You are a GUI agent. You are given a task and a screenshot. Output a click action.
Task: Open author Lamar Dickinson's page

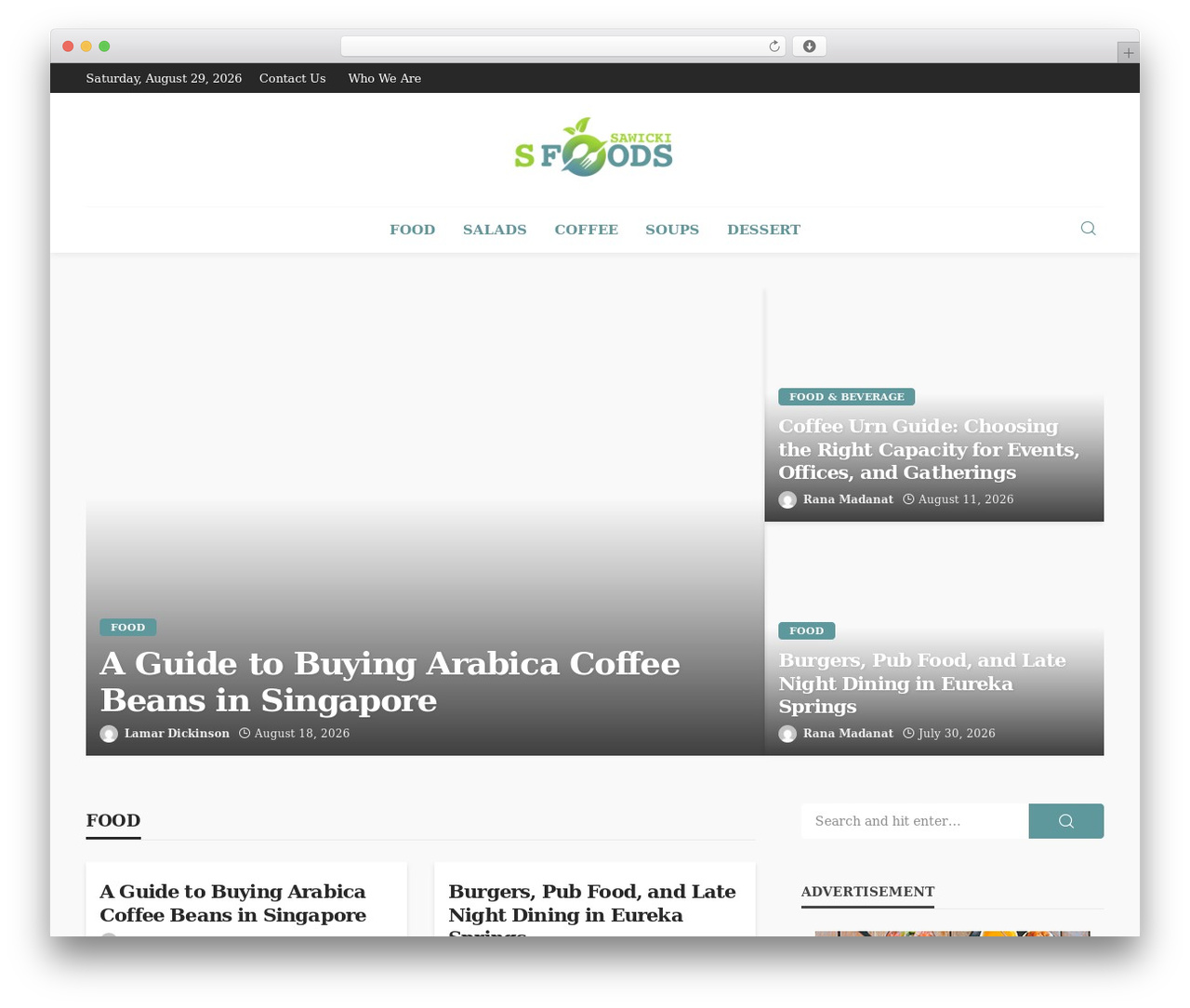tap(177, 734)
